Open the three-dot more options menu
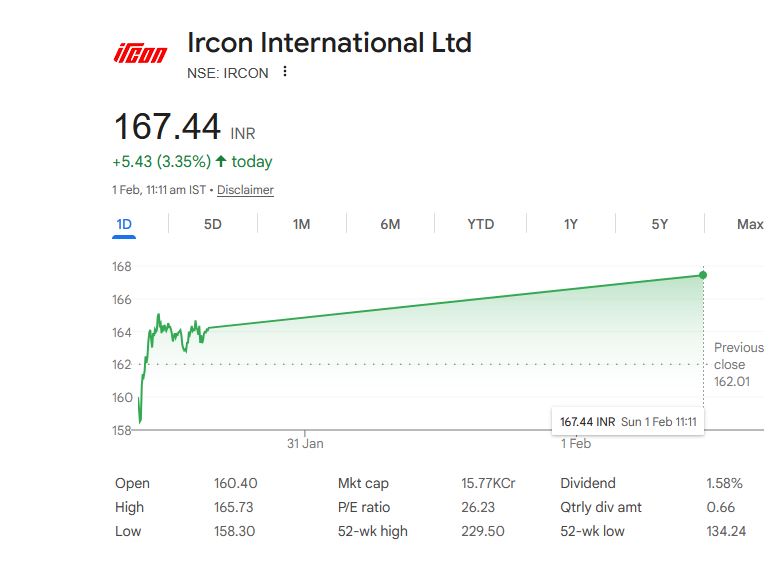The image size is (779, 579). tap(285, 72)
